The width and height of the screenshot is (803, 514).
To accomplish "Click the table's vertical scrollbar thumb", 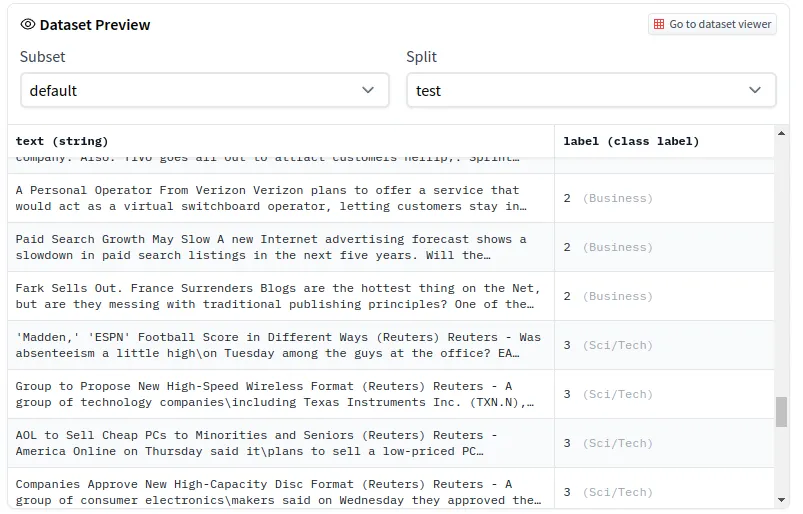I will pyautogui.click(x=781, y=412).
